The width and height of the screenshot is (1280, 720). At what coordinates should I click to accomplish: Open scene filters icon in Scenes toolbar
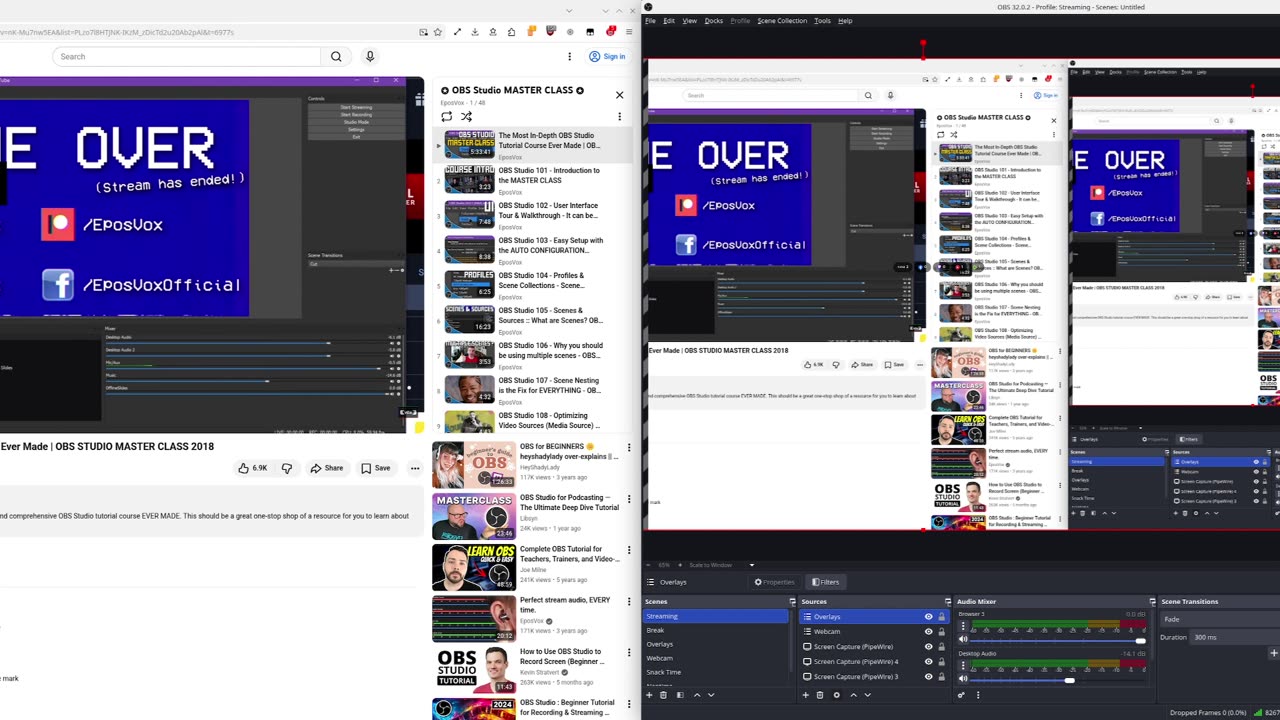tap(680, 695)
